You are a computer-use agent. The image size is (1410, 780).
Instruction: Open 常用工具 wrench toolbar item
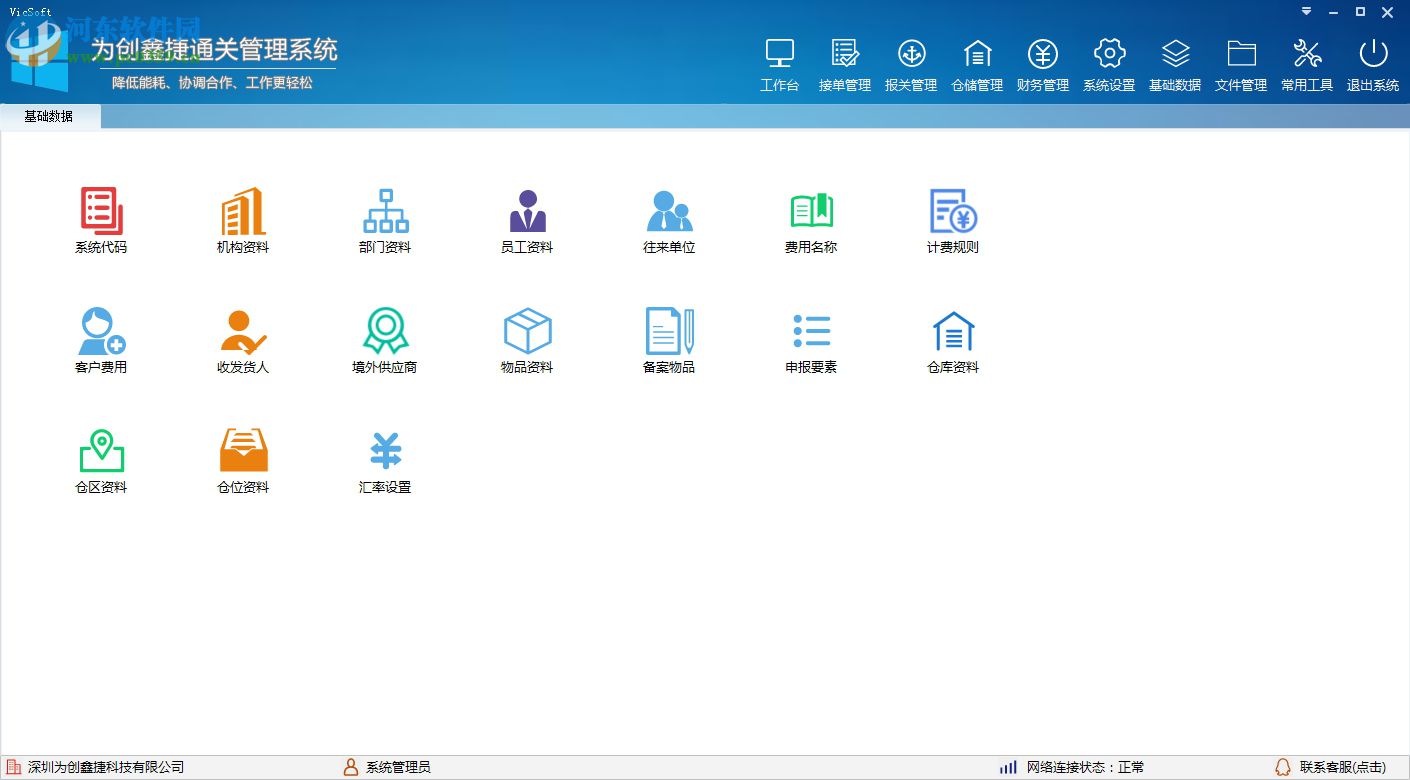point(1307,65)
